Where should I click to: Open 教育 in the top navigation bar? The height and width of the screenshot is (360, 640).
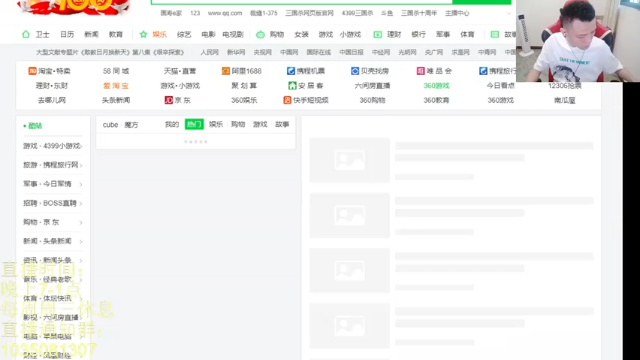[x=116, y=35]
